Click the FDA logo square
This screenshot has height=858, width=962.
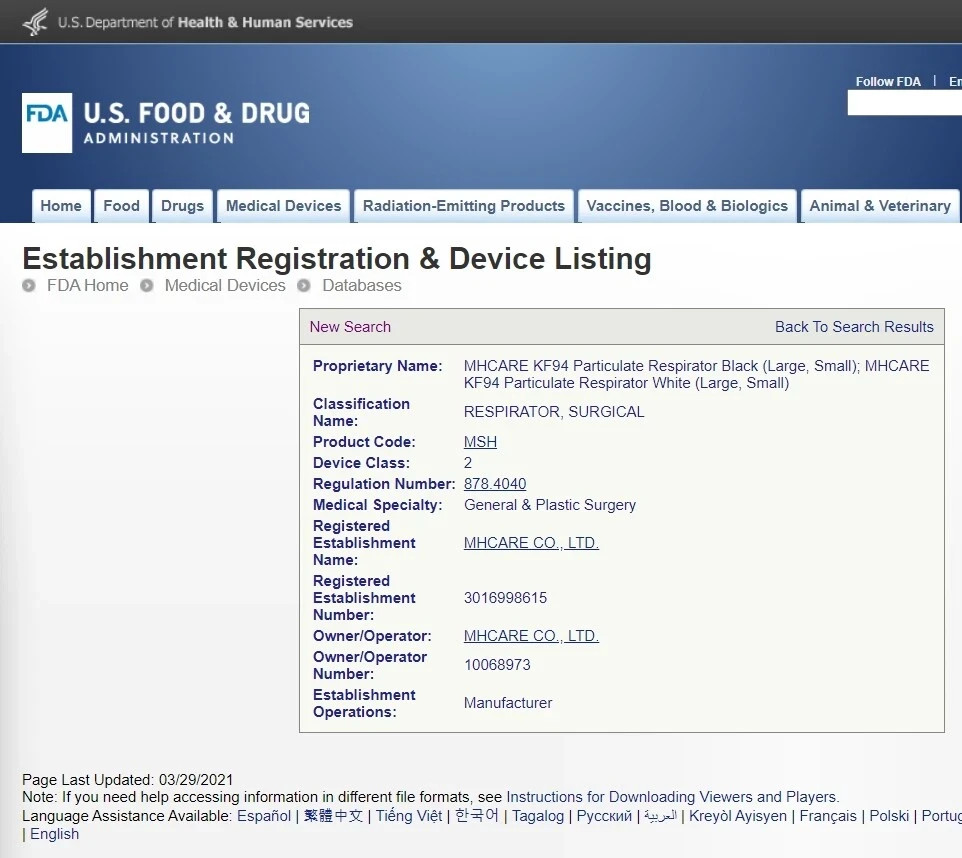click(x=47, y=123)
